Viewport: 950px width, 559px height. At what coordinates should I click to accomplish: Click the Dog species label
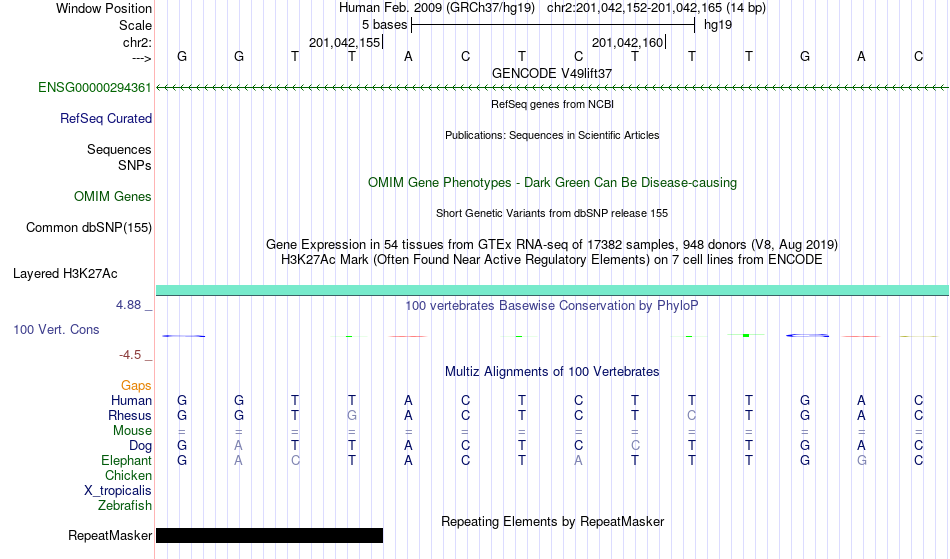[x=141, y=446]
